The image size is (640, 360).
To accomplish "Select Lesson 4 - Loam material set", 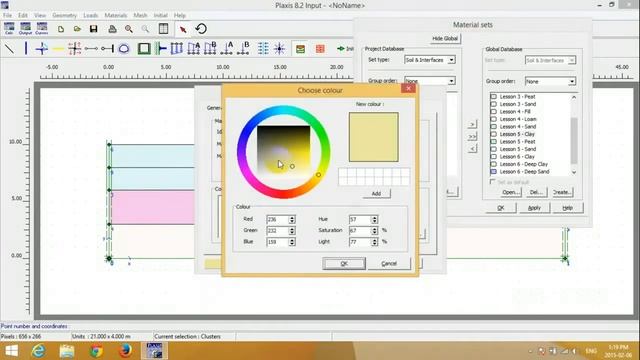I will (x=518, y=119).
